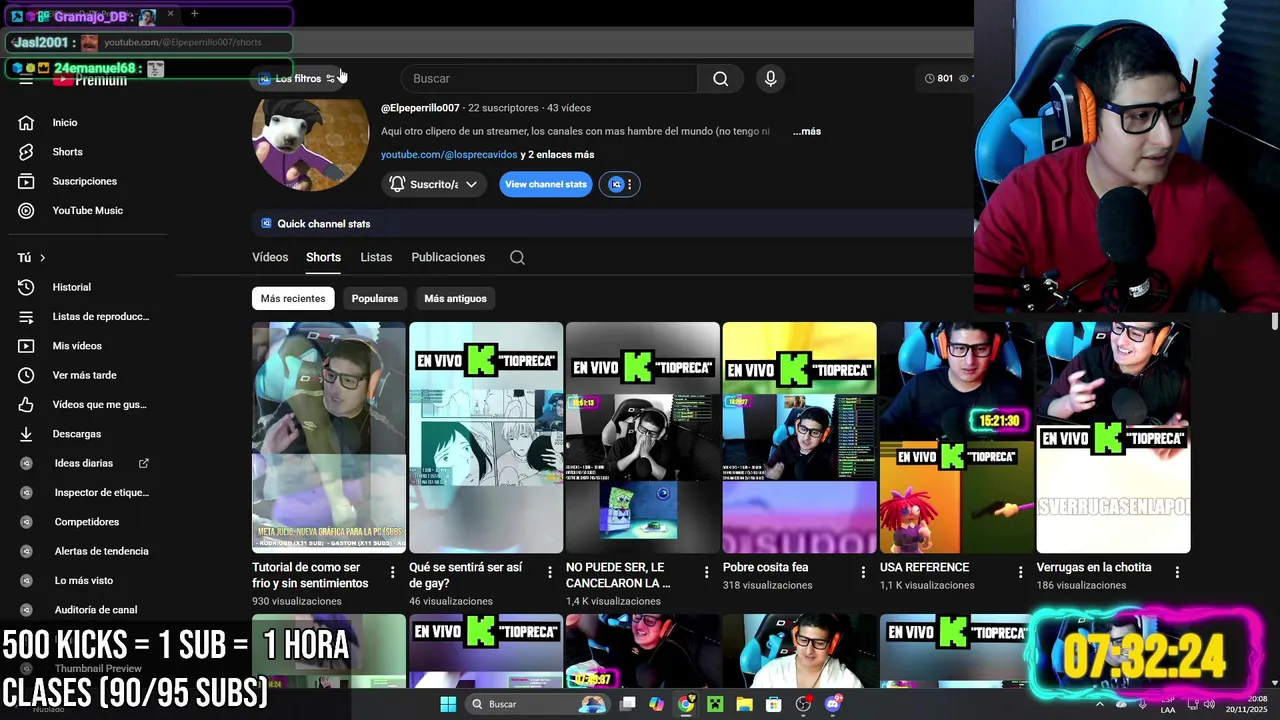Select the Shorts channel tab
Viewport: 1280px width, 720px height.
[323, 257]
